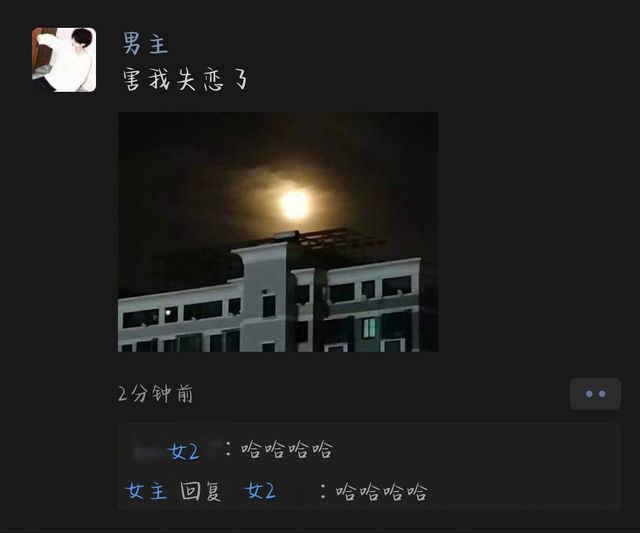
Task: Click the small bright window light in the photo
Action: click(168, 313)
